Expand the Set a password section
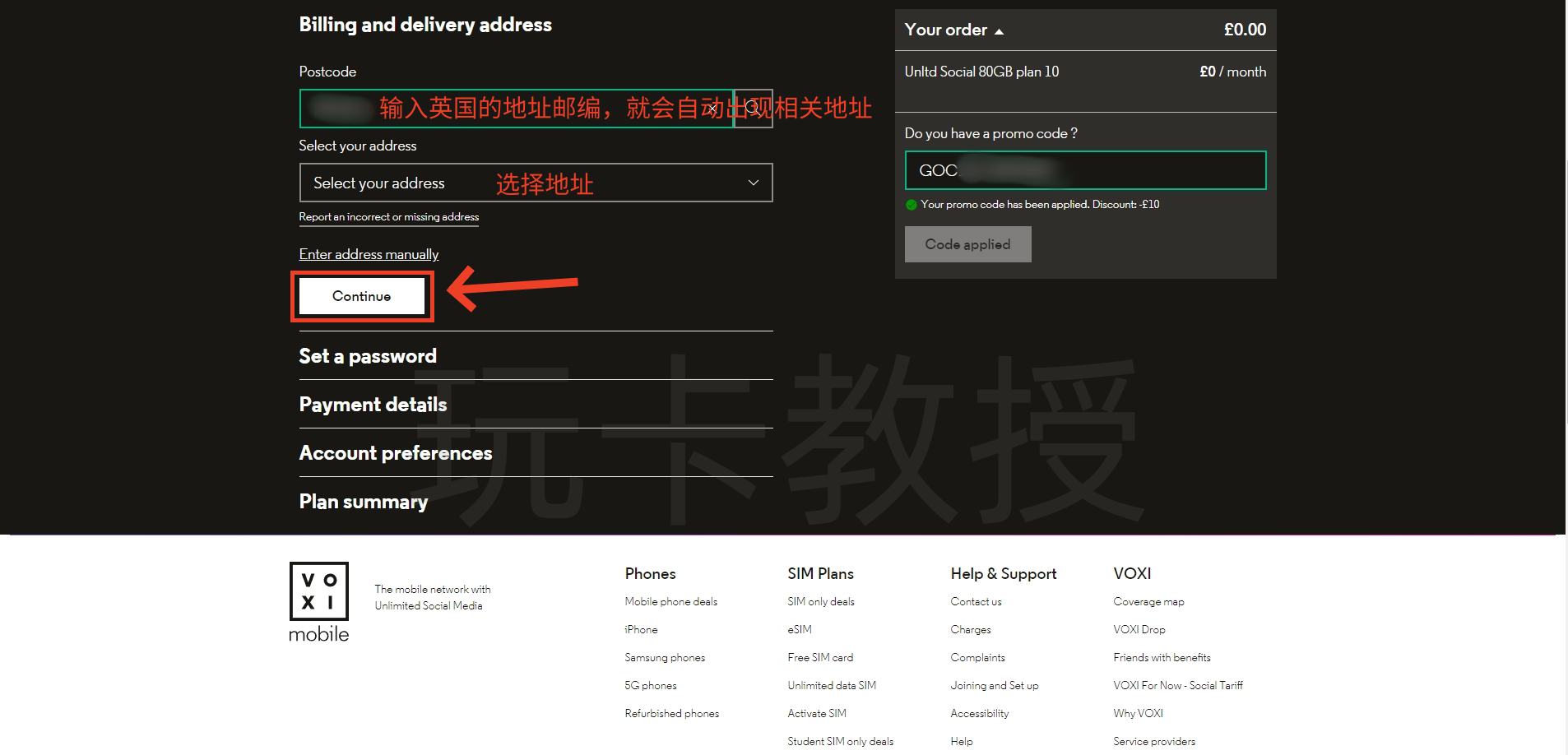 point(368,356)
